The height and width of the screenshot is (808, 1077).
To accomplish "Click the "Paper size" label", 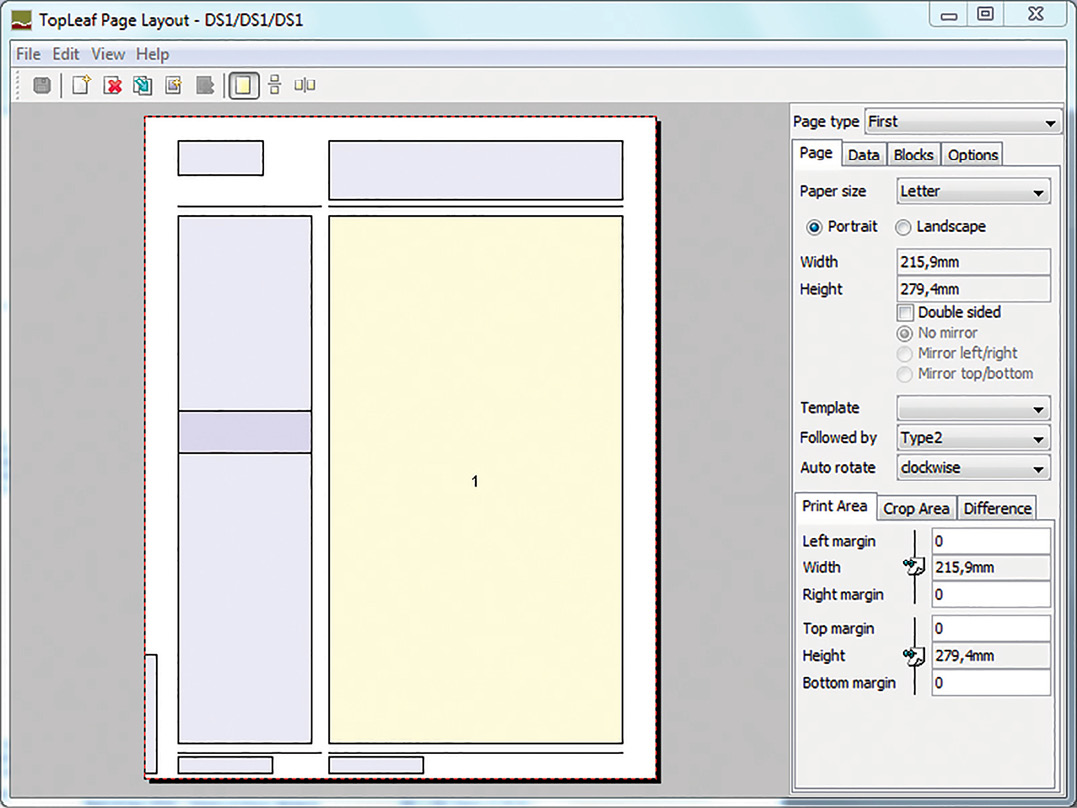I will (832, 192).
